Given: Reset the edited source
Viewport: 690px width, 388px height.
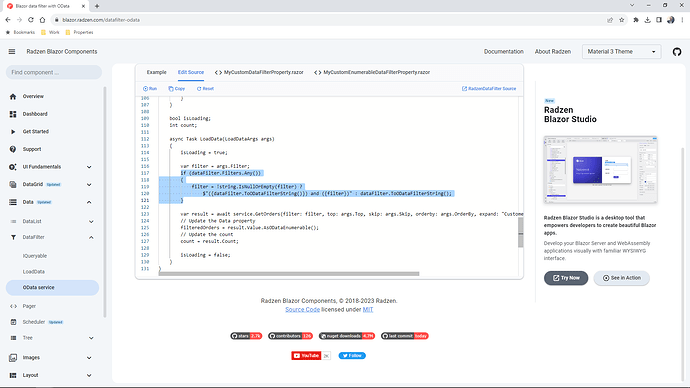Looking at the screenshot, I should [x=205, y=88].
